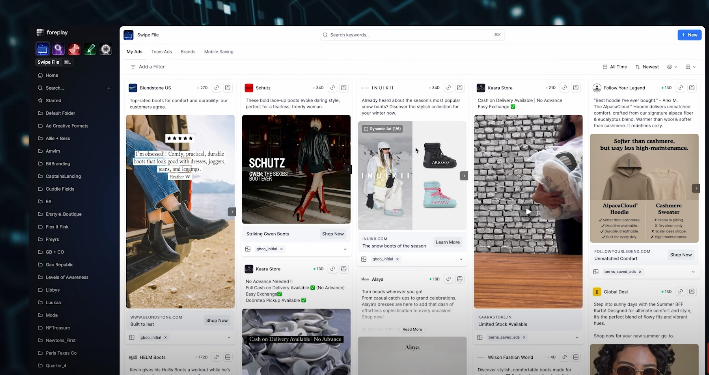The height and width of the screenshot is (375, 709).
Task: Open the purple Discovery search icon in sidebar
Action: [58, 49]
